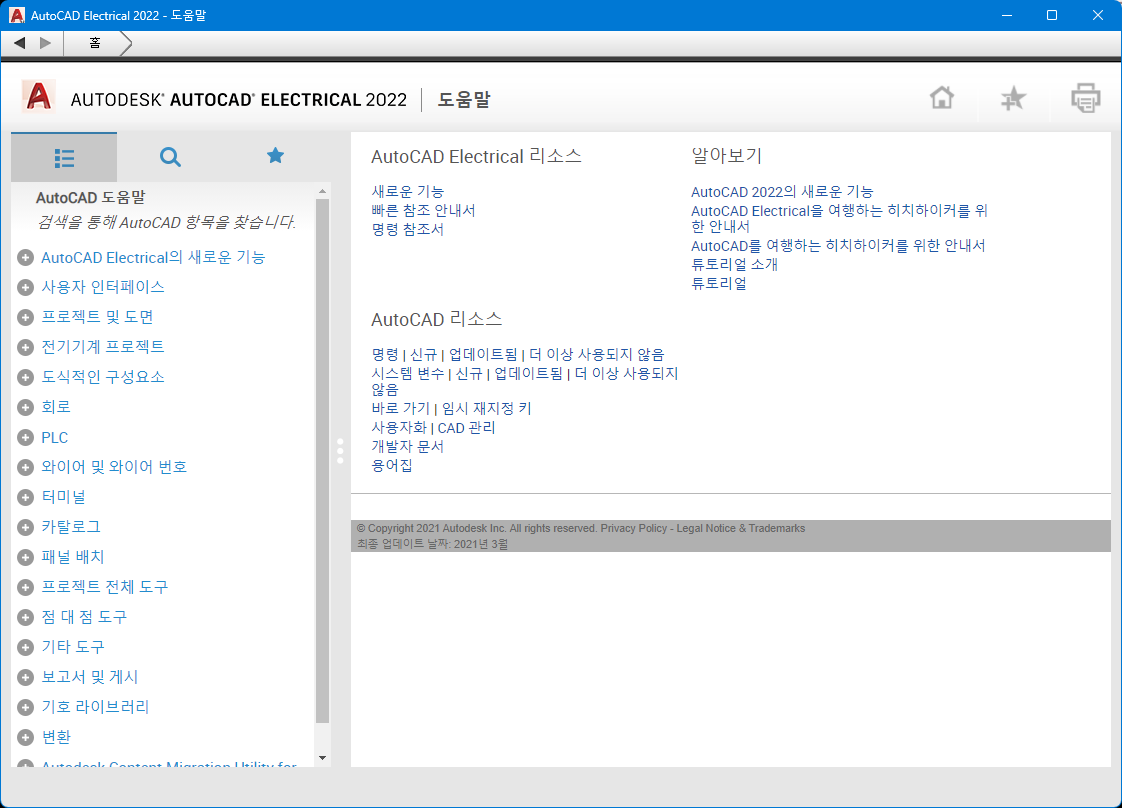Switch to the Contents list tab
This screenshot has width=1122, height=808.
point(64,157)
